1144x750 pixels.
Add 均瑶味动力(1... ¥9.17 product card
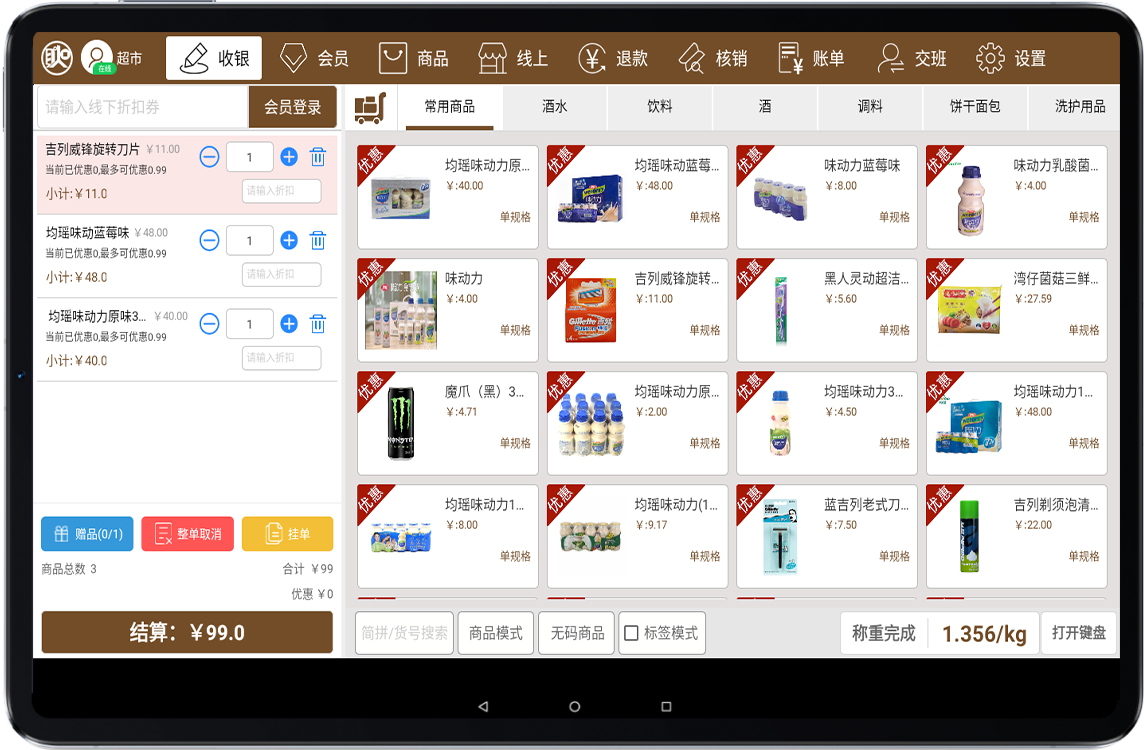[x=637, y=536]
